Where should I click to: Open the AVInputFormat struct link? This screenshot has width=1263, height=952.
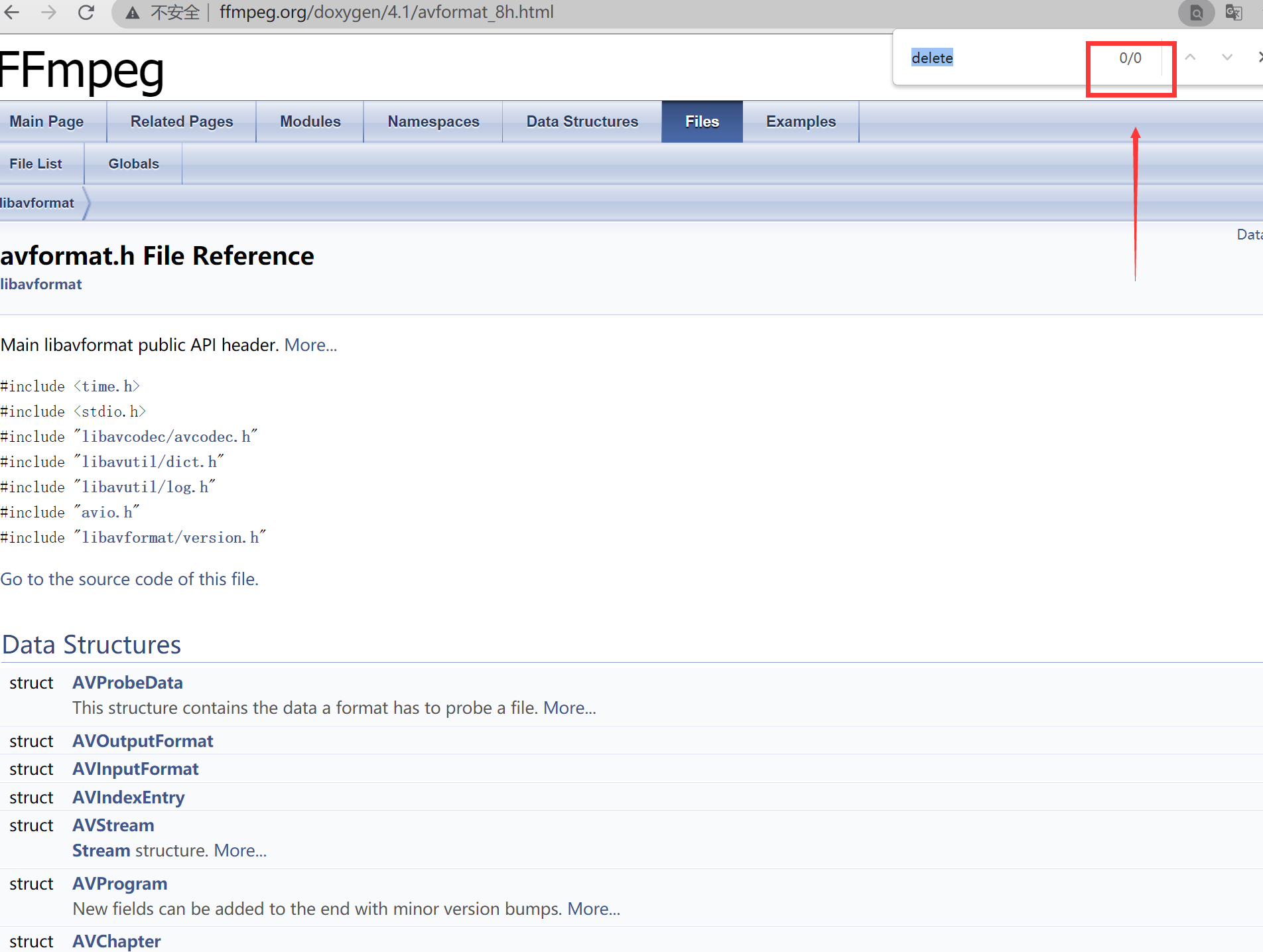(135, 769)
